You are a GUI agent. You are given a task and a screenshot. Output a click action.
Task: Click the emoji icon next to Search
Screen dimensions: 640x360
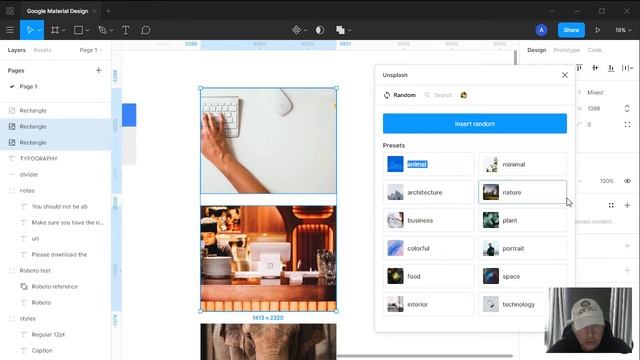point(464,95)
